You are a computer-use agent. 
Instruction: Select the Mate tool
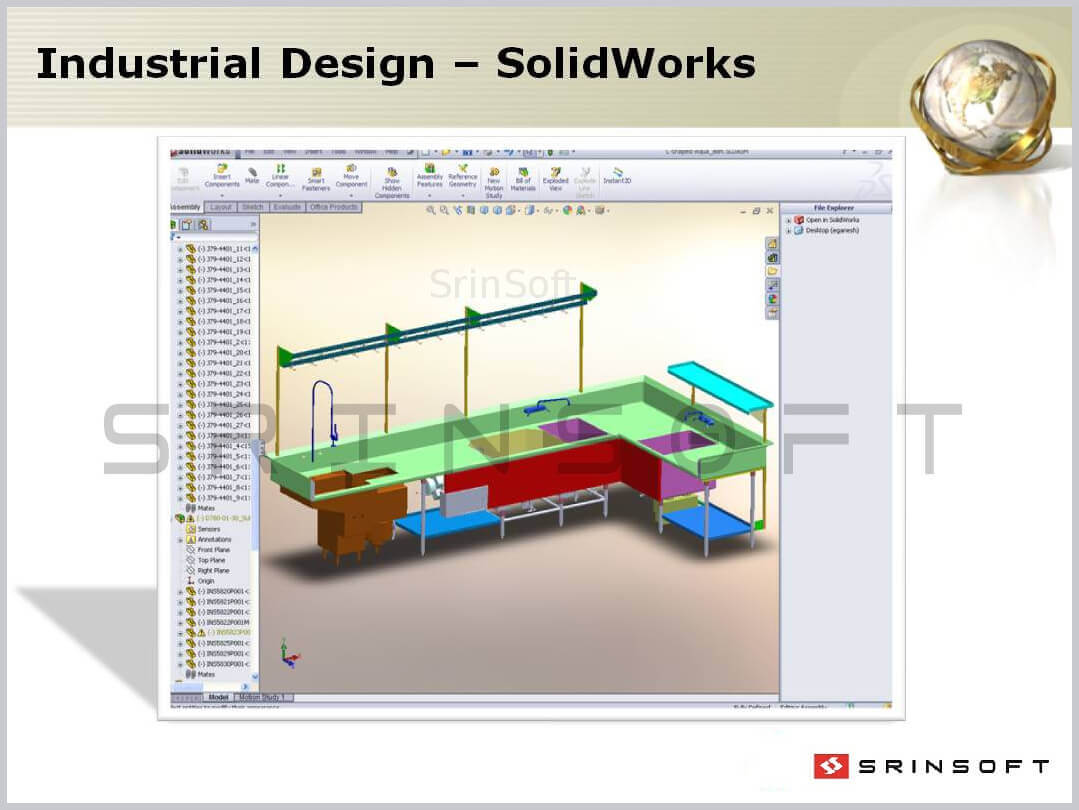tap(252, 176)
